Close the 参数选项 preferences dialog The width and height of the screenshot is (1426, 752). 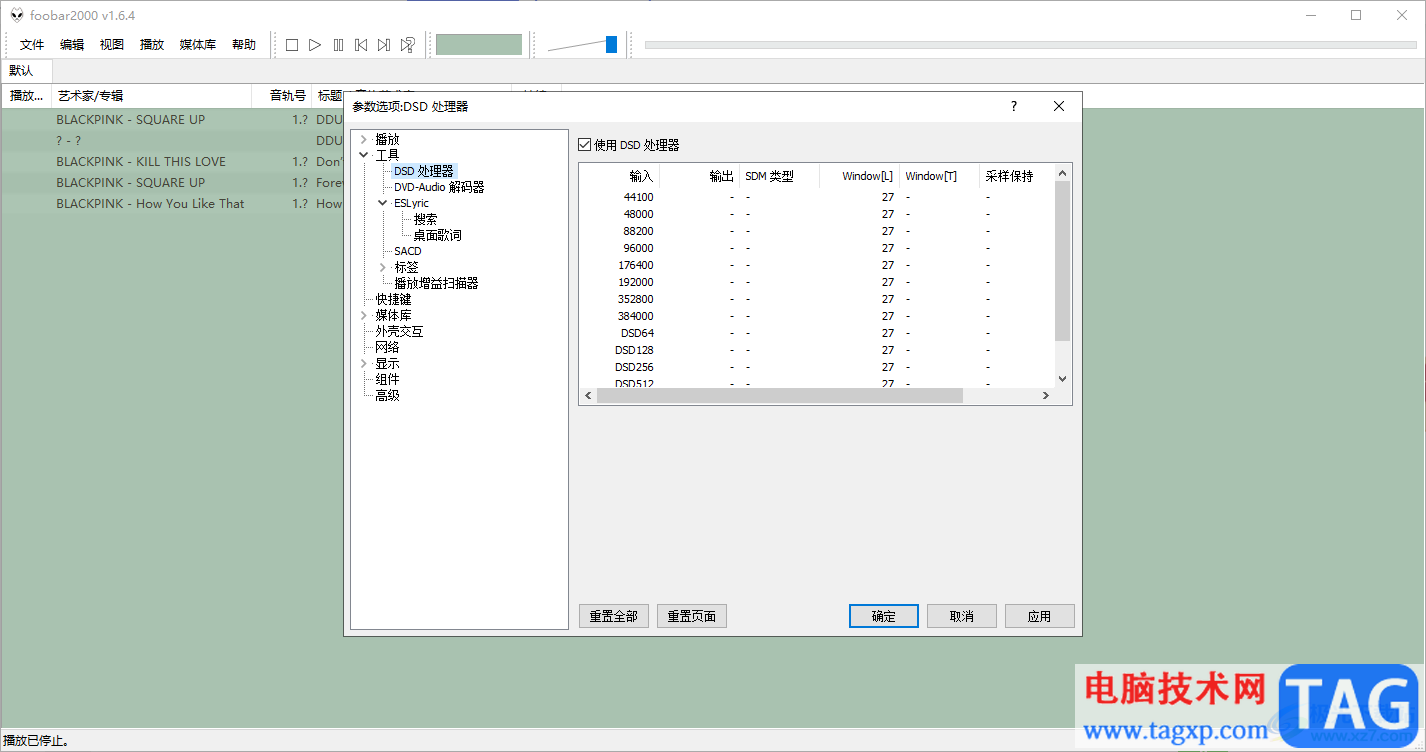point(1059,106)
